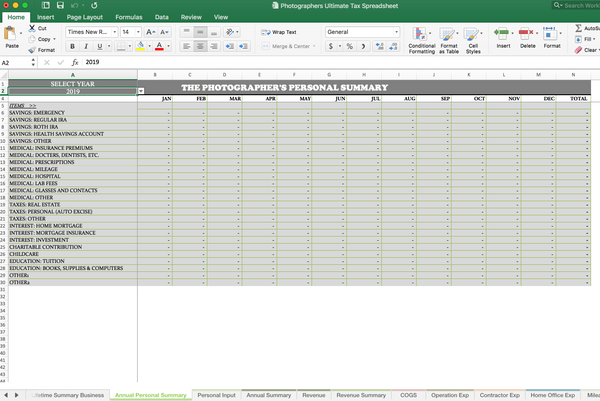Center text horizontally

(x=200, y=46)
